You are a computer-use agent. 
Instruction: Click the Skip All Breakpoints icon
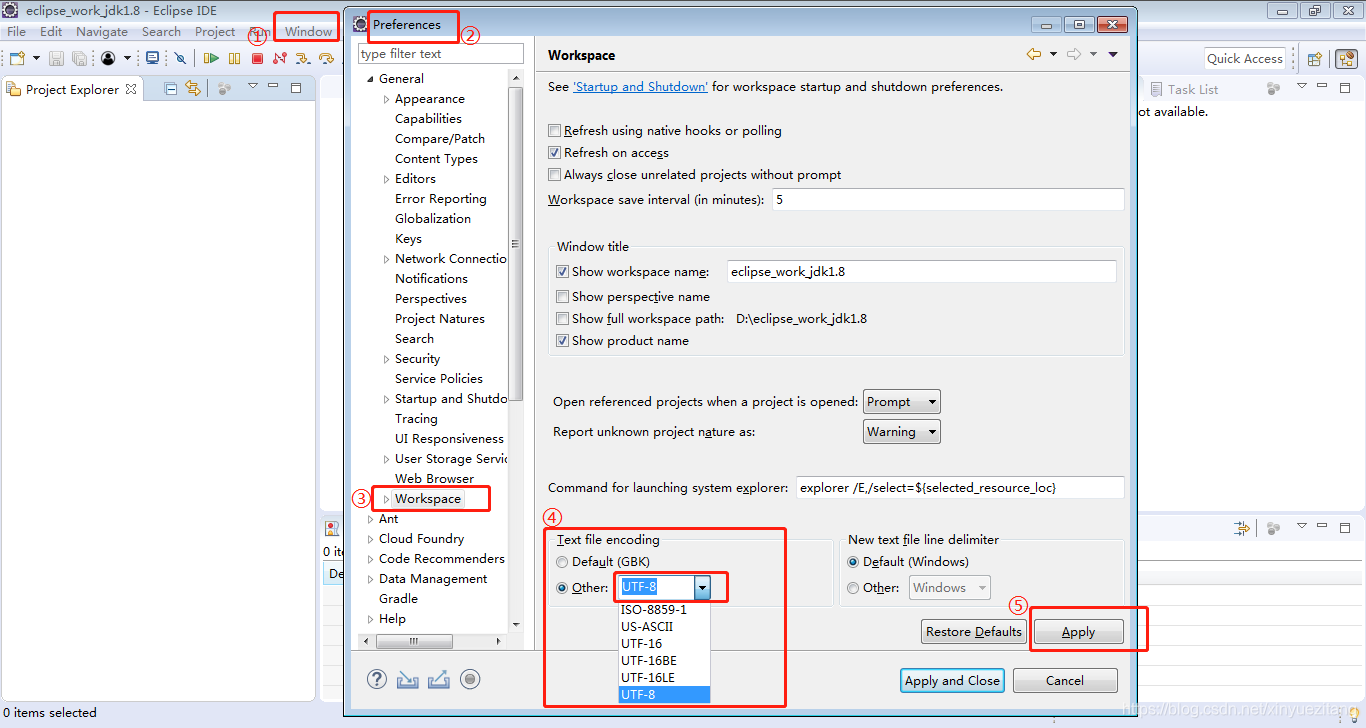click(x=180, y=59)
